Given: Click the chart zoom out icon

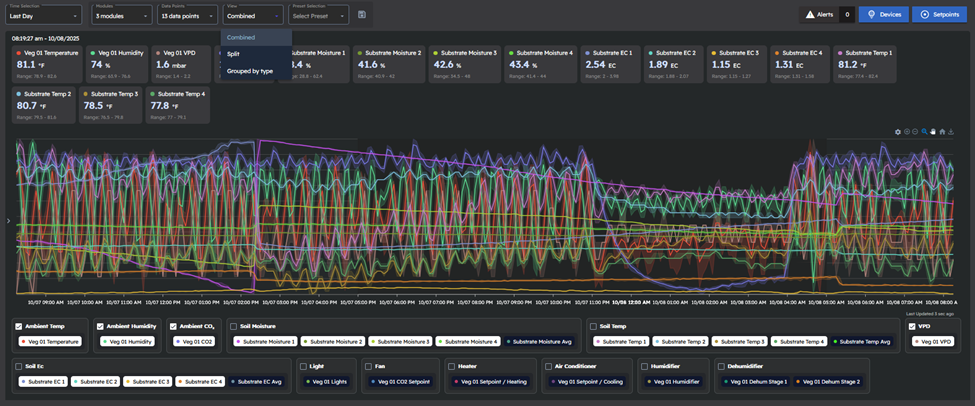Looking at the screenshot, I should [916, 131].
